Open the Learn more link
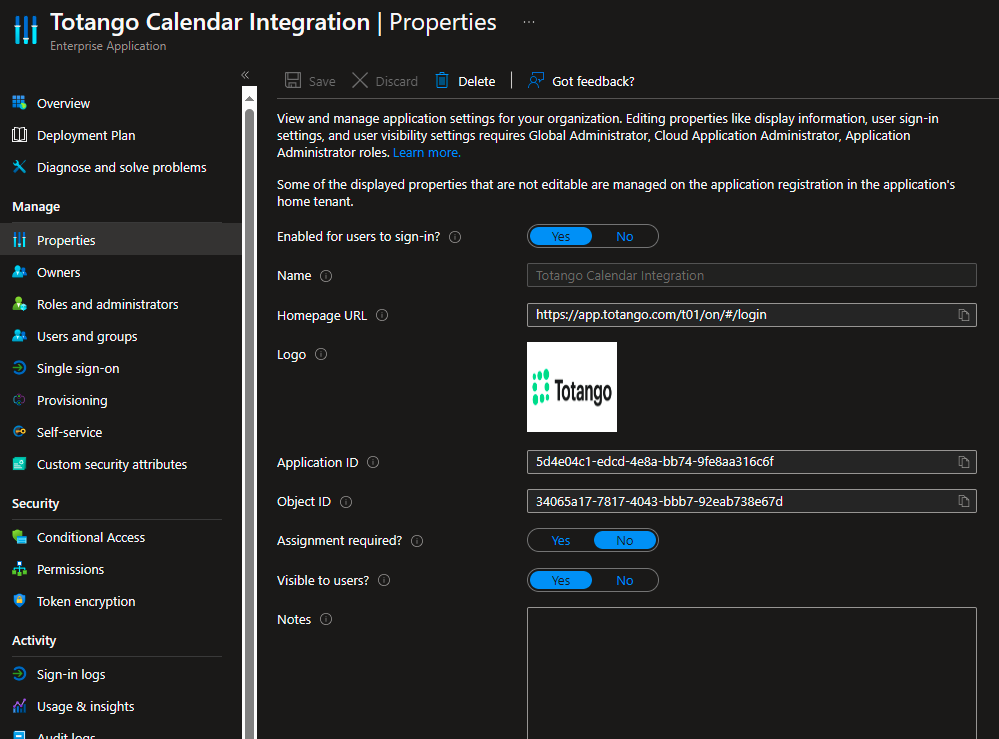This screenshot has height=739, width=999. (x=426, y=153)
